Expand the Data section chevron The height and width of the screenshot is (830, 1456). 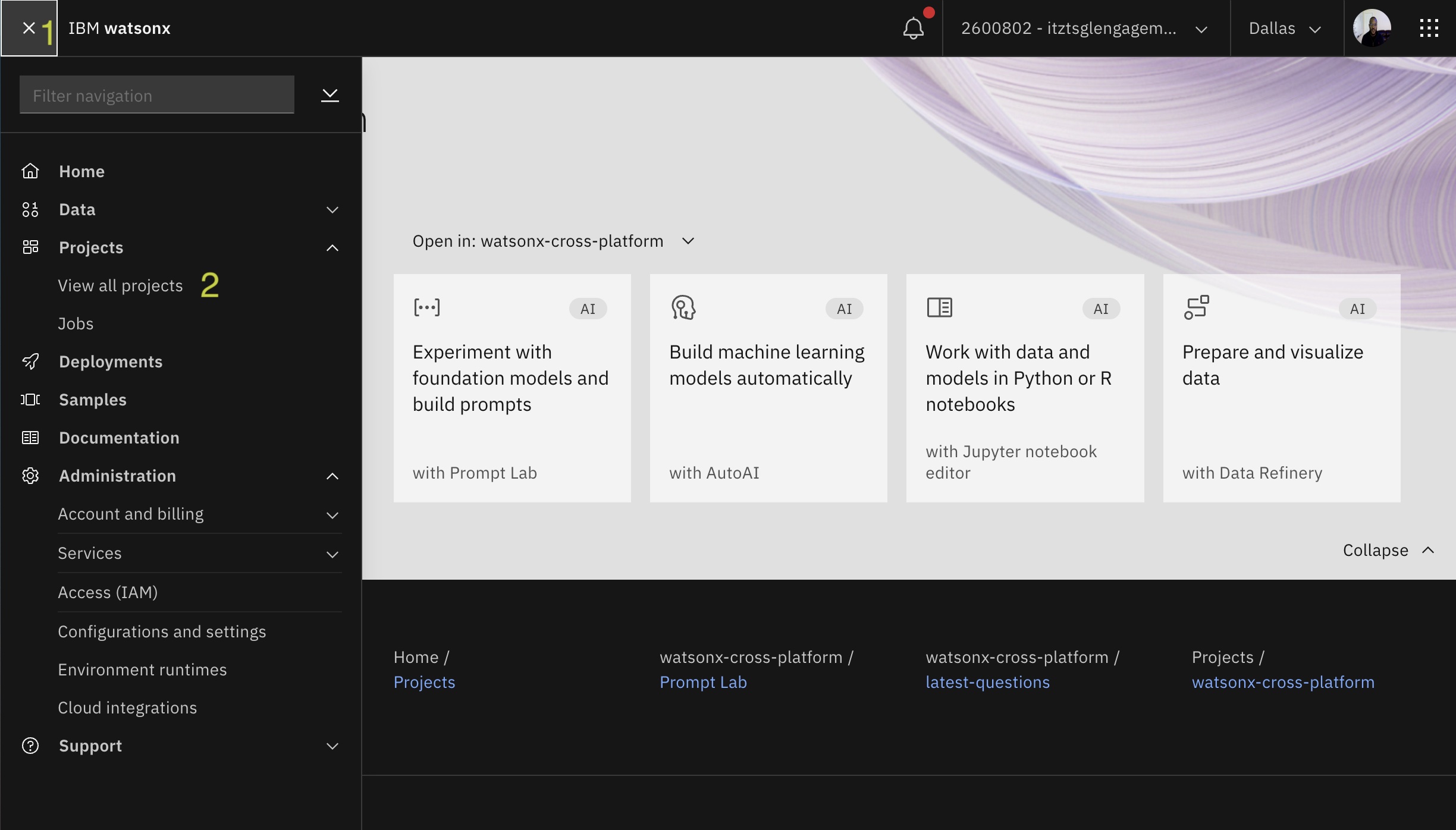(332, 210)
